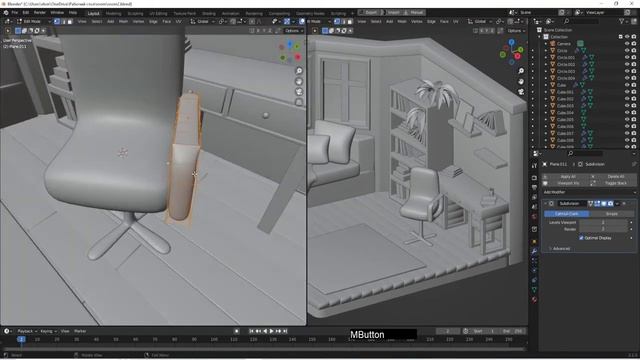Select Simple subdivision type
This screenshot has height=360, width=640.
pyautogui.click(x=611, y=214)
